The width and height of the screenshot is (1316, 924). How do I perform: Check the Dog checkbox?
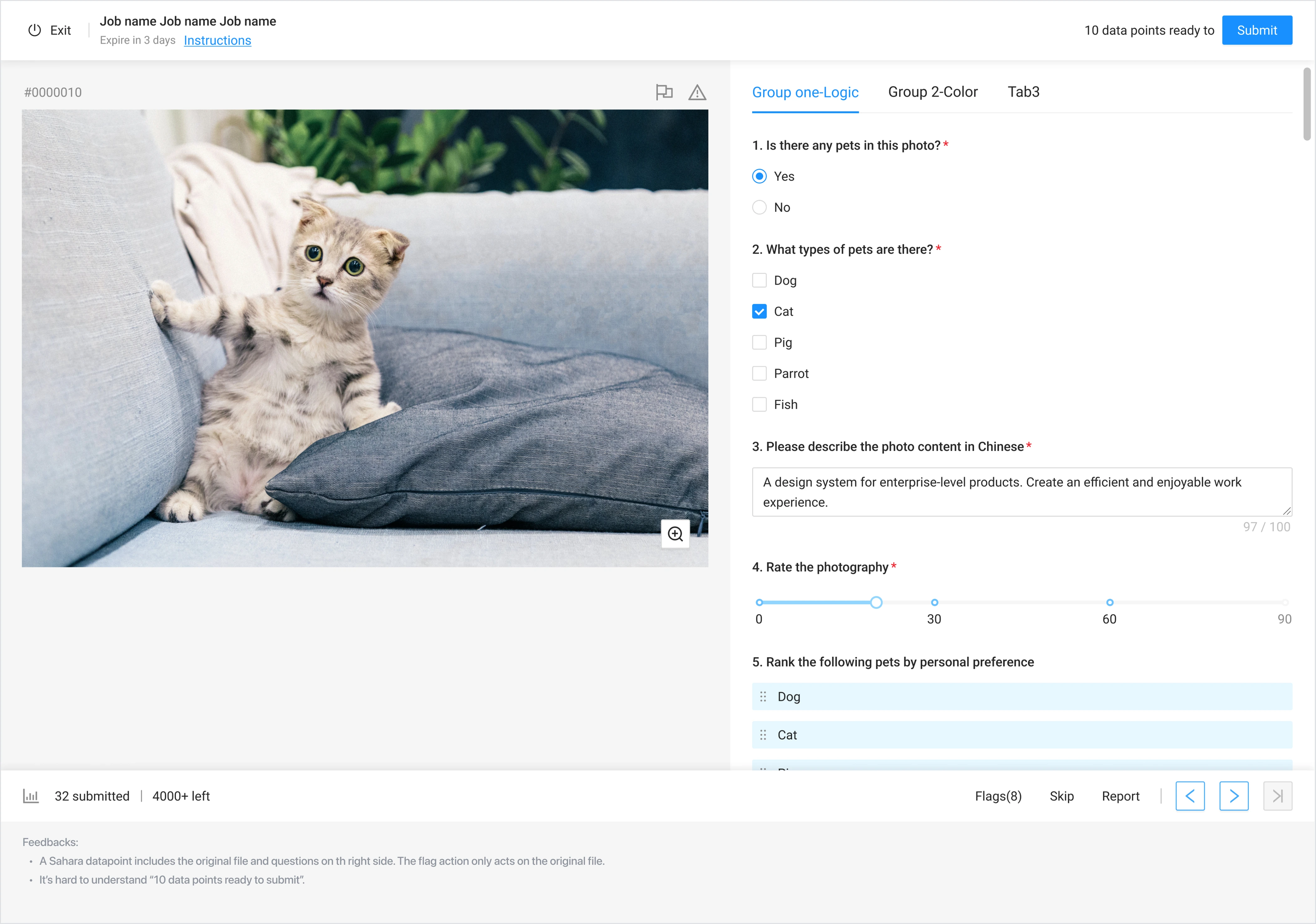pos(760,280)
